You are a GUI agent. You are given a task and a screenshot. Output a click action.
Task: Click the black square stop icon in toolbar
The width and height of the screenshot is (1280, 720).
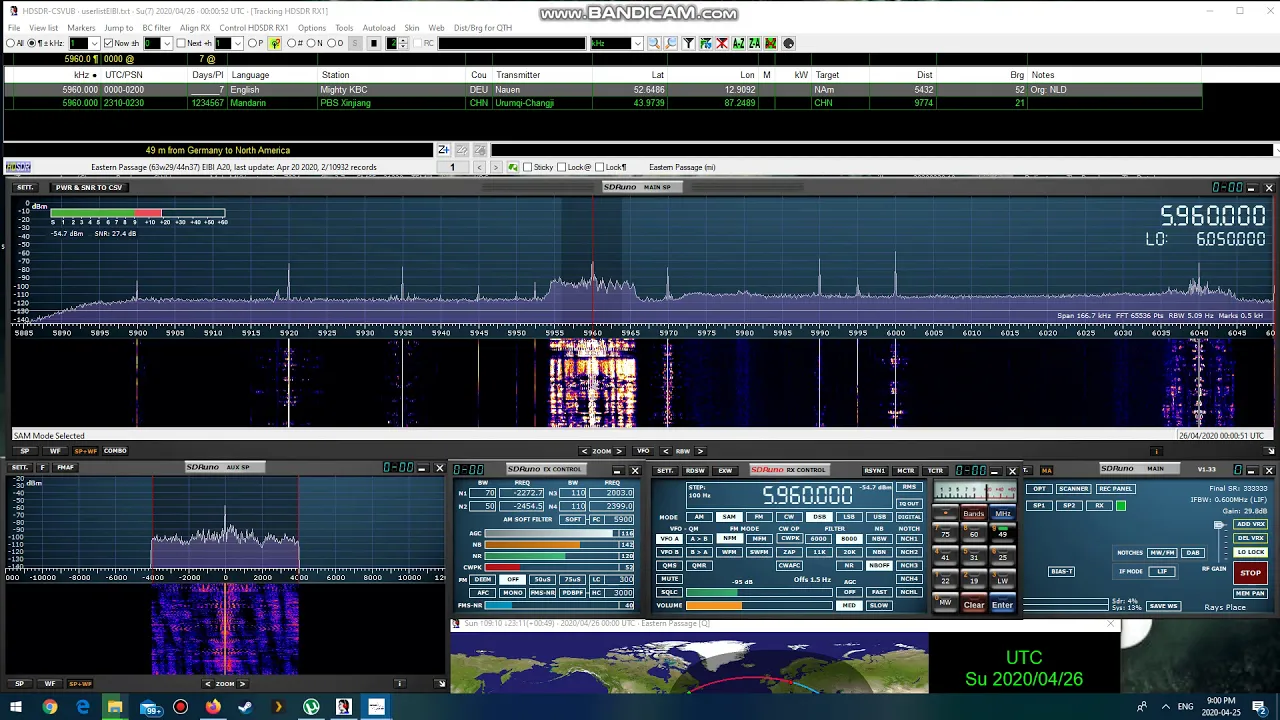click(374, 44)
